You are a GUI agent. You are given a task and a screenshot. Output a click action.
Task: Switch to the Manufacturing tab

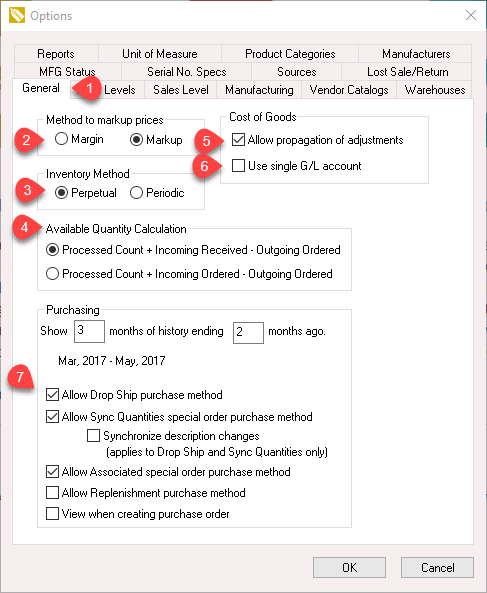(x=259, y=90)
